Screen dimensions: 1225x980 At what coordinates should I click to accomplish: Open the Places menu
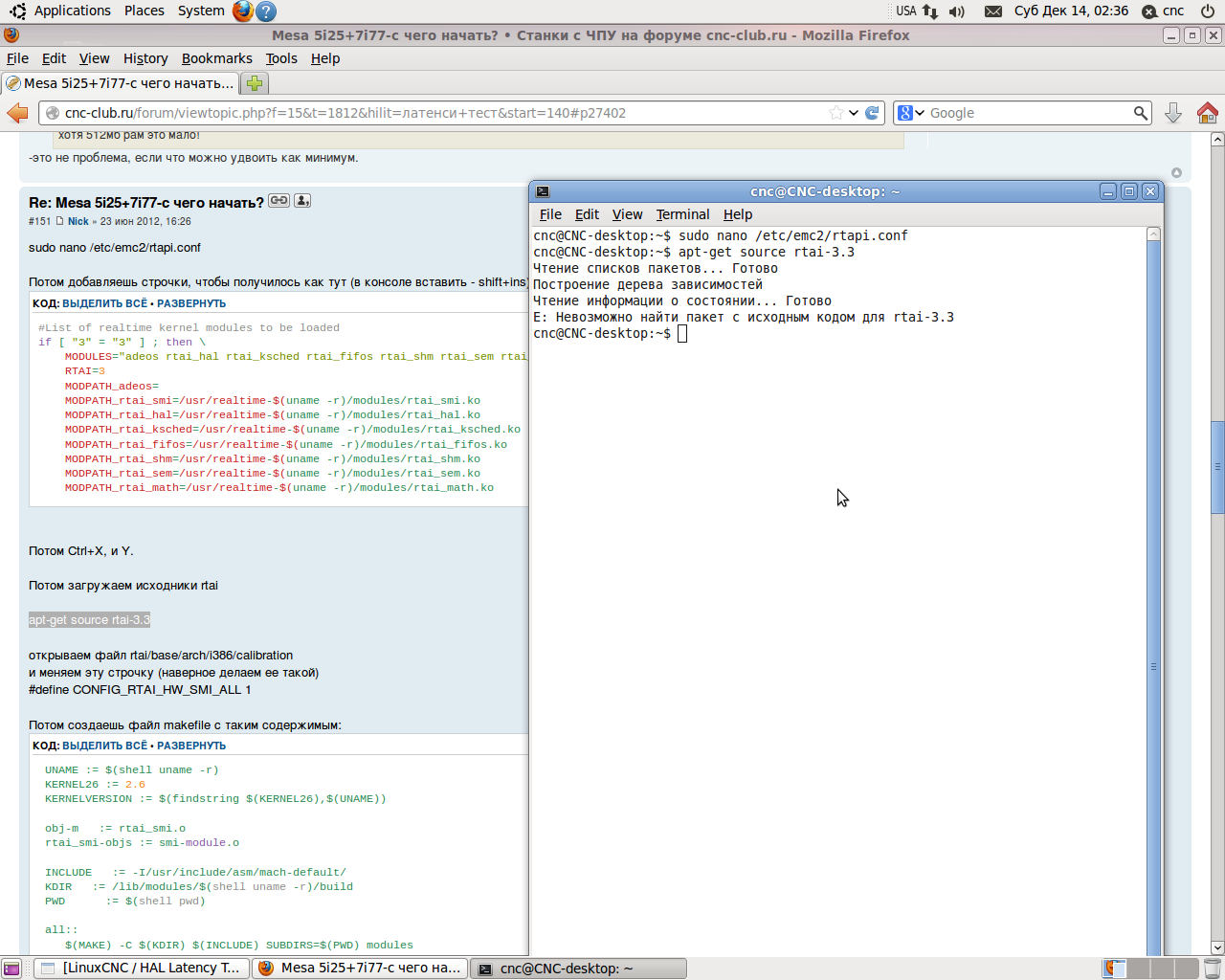coord(145,11)
